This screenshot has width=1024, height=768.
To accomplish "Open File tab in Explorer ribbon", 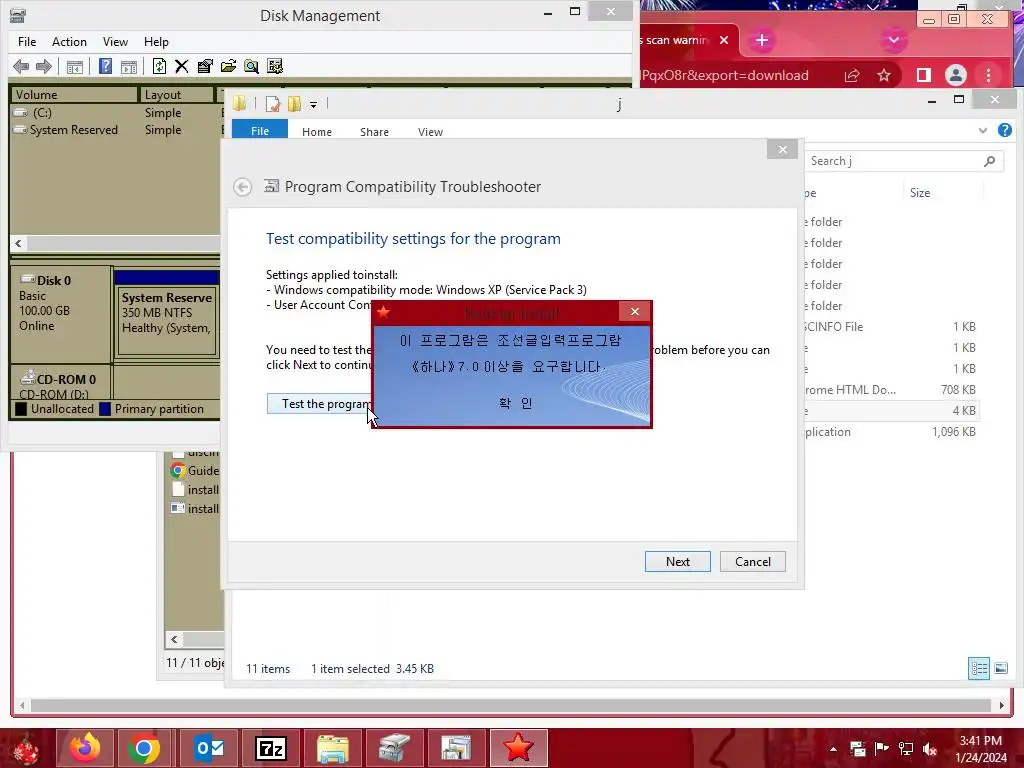I will coord(260,131).
